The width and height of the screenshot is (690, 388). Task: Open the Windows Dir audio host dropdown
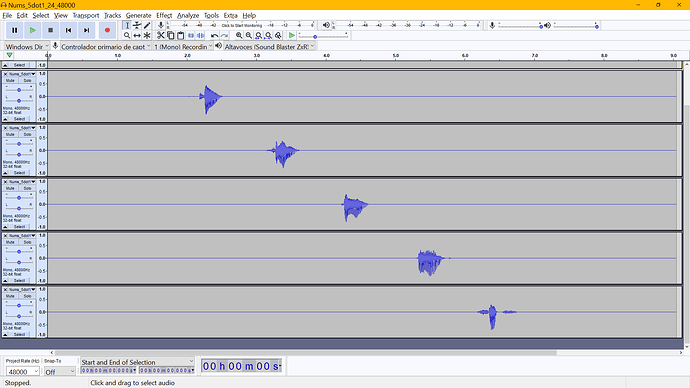coord(27,46)
